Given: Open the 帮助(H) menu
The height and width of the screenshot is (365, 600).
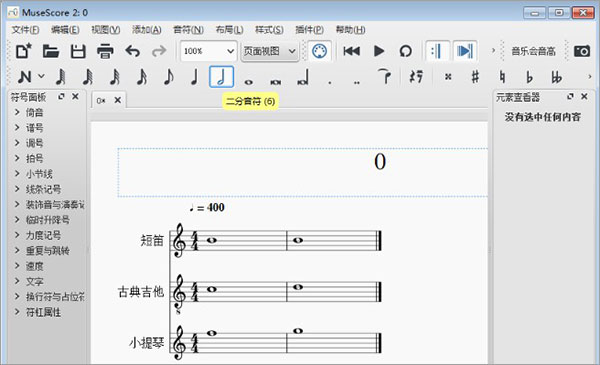Looking at the screenshot, I should click(x=350, y=29).
